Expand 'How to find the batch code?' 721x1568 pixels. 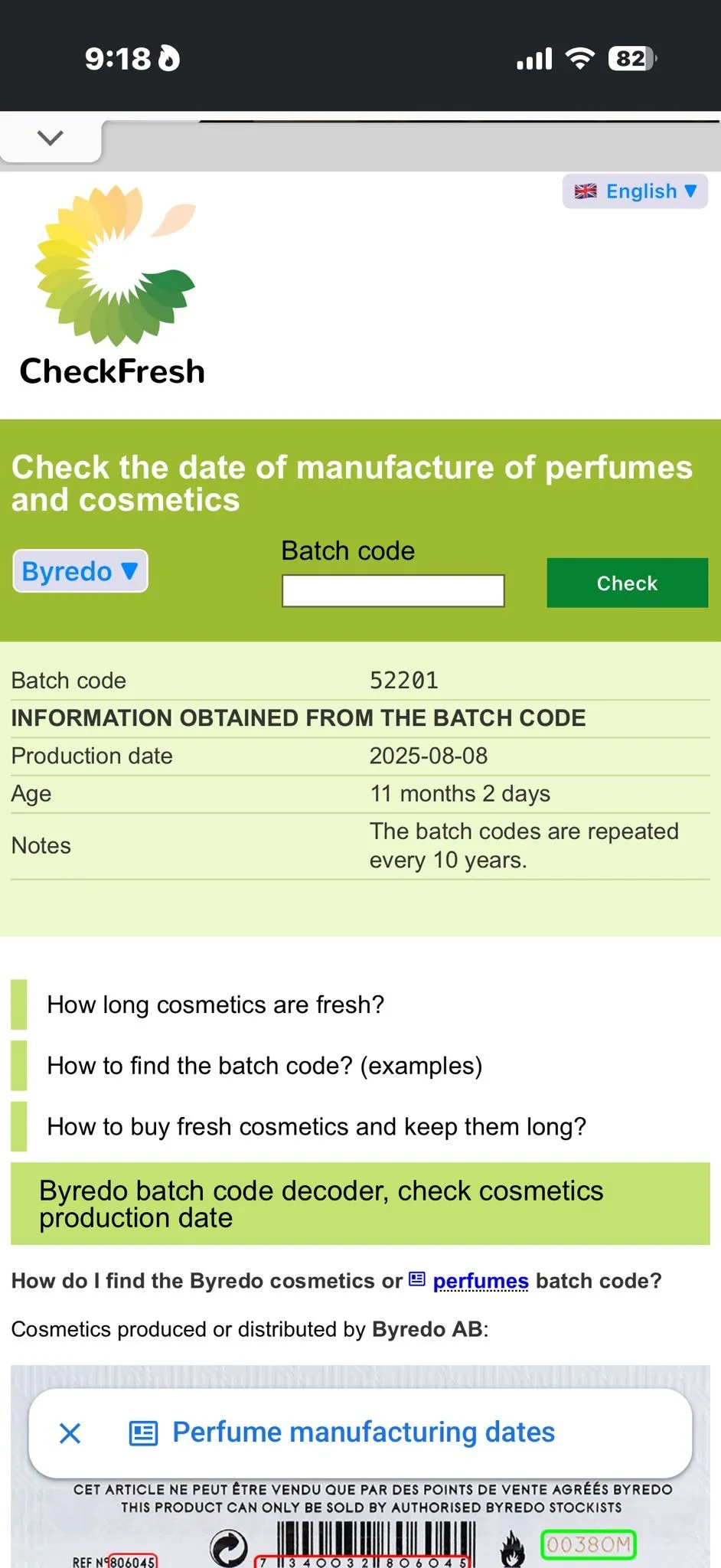264,1066
